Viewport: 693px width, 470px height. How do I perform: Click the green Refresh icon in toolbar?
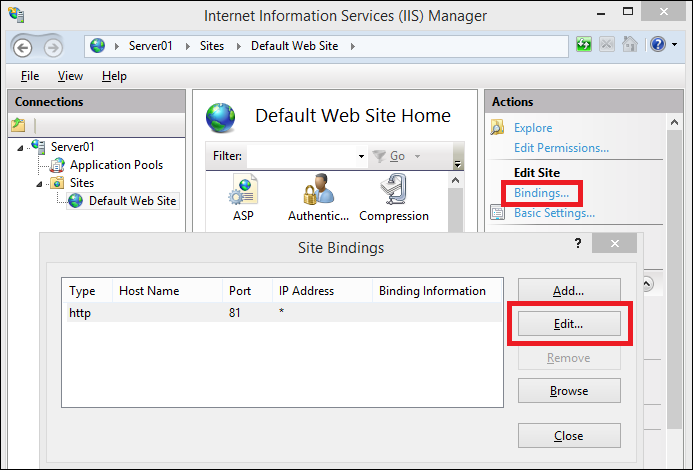tap(585, 45)
